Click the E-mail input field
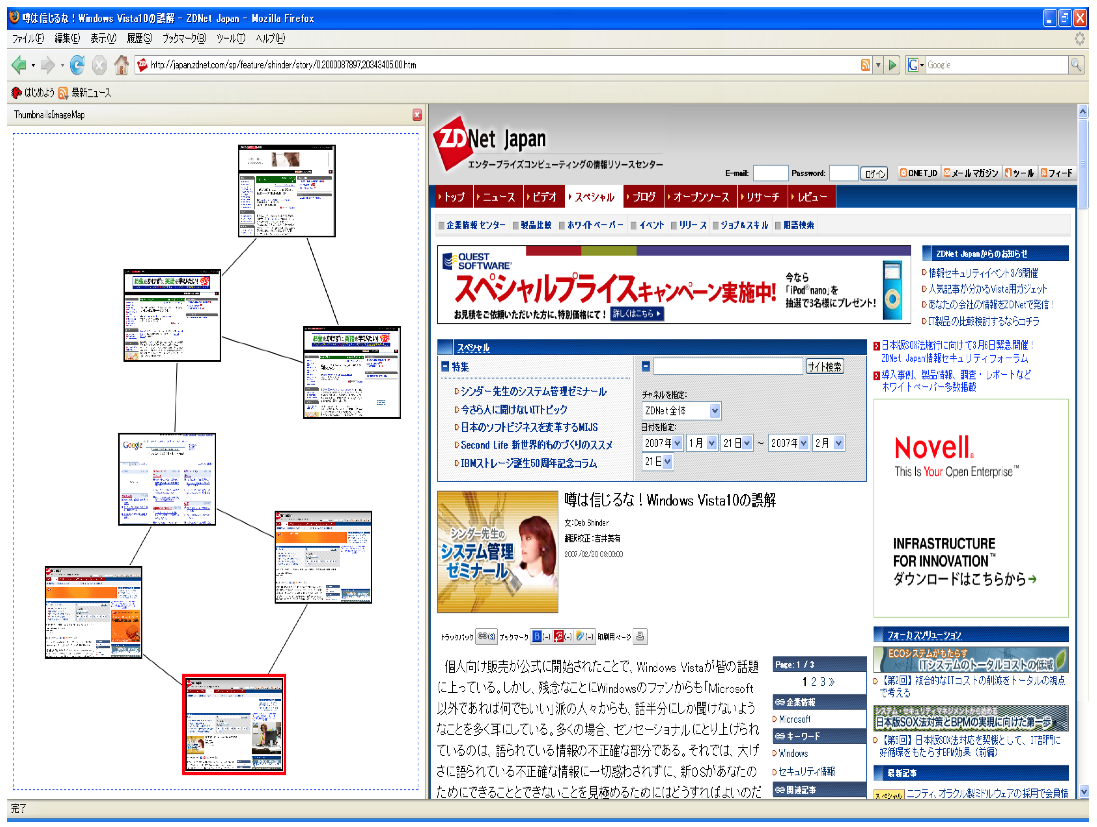 (x=770, y=173)
